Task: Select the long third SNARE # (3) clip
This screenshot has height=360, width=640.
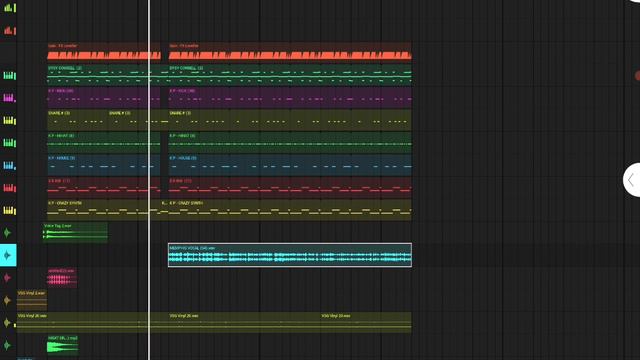Action: 290,120
